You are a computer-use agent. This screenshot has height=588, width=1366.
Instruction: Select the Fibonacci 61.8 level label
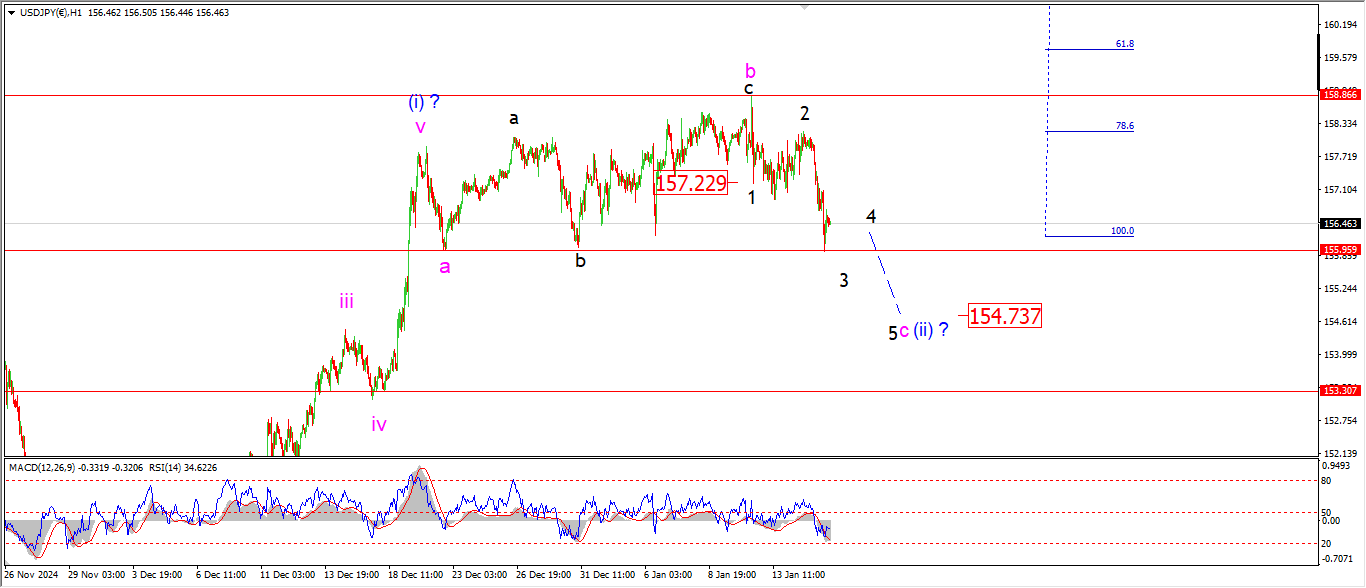(1125, 44)
